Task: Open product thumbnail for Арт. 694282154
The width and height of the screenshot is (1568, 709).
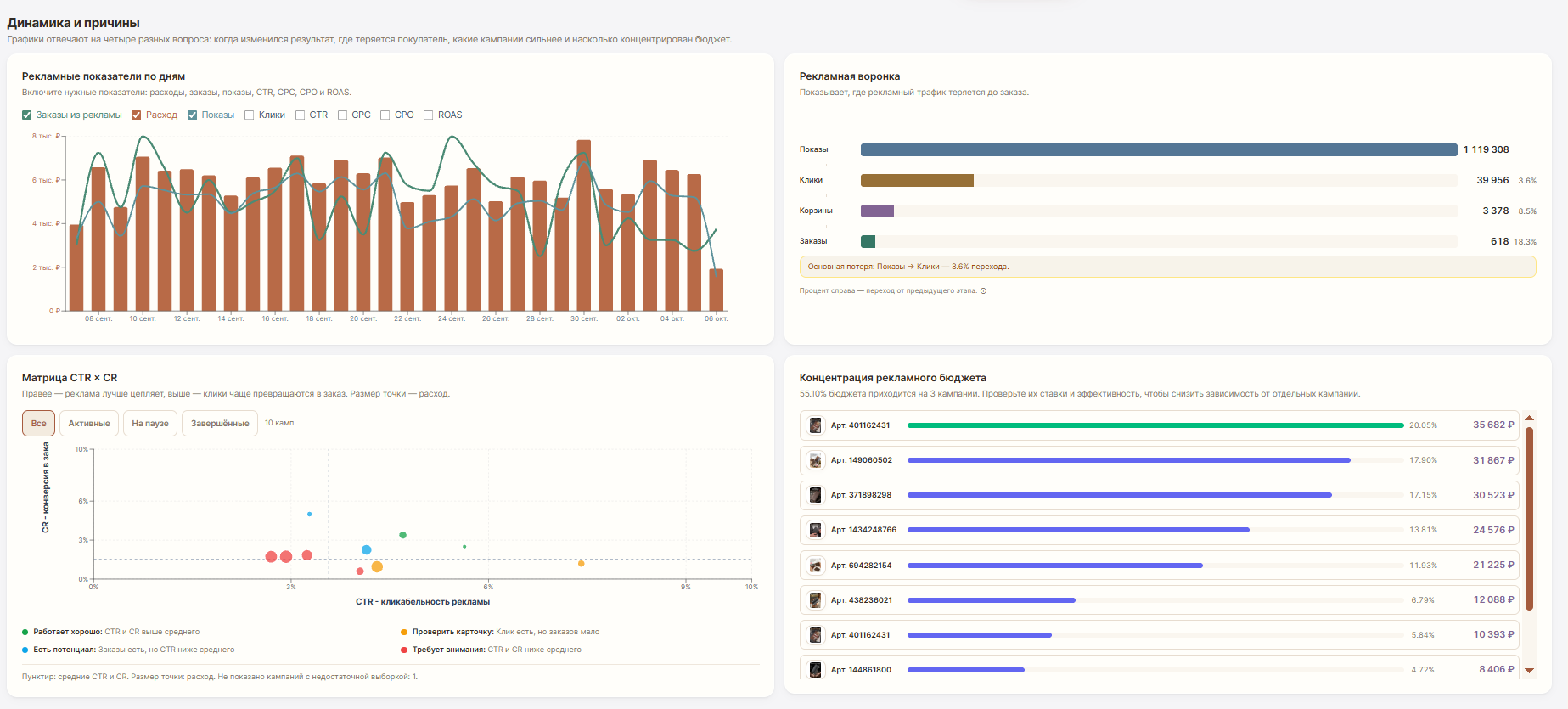Action: pyautogui.click(x=815, y=566)
